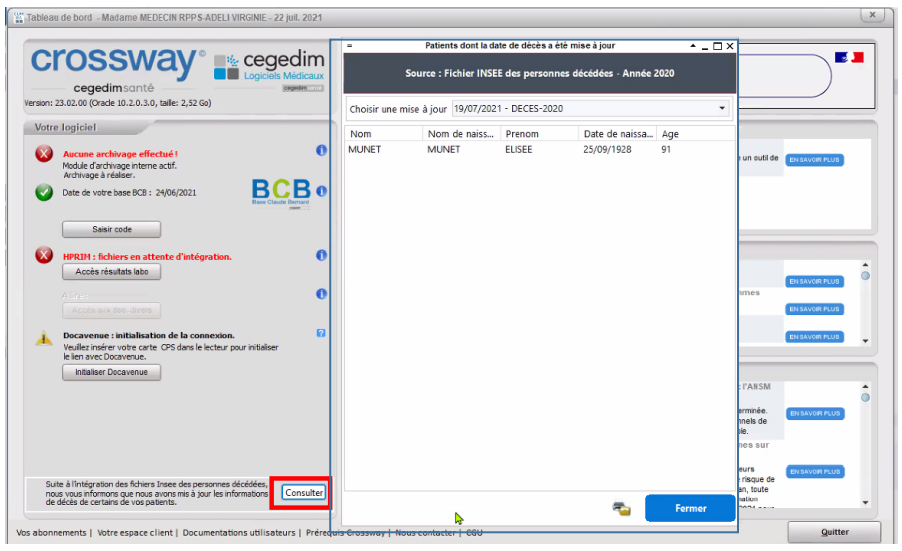Click the system menu icon in the dialog's top-left corner
The height and width of the screenshot is (551, 902).
(x=350, y=46)
